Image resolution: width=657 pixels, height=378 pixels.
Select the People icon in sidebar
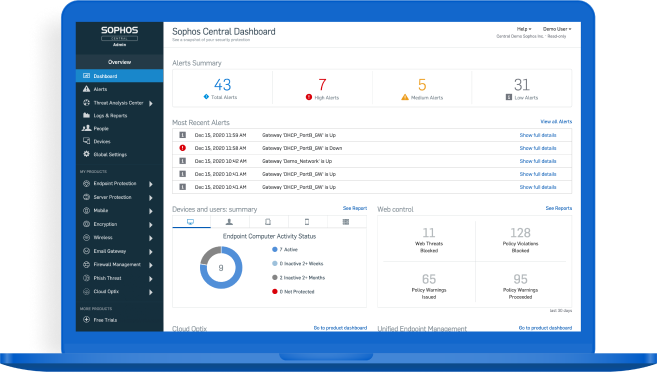tap(86, 128)
